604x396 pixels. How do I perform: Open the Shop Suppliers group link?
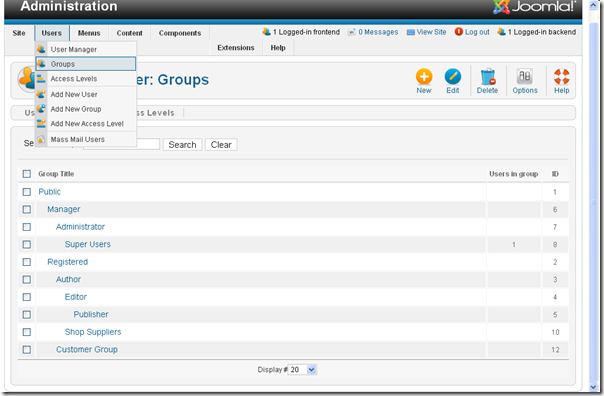(93, 332)
